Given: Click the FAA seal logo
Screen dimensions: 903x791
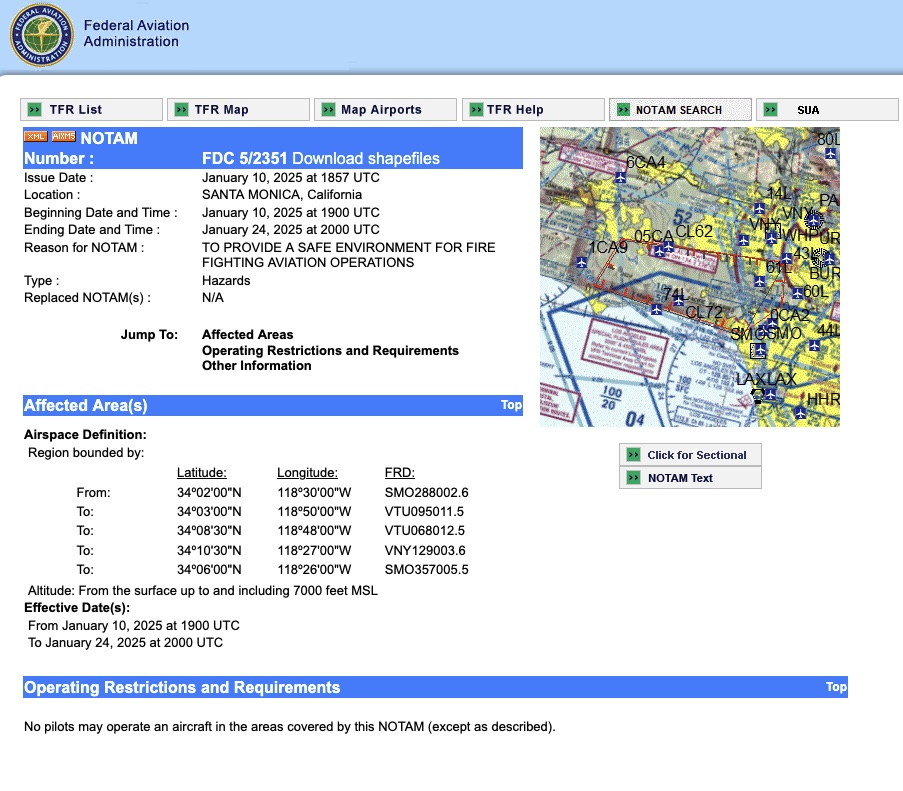Looking at the screenshot, I should pos(41,34).
